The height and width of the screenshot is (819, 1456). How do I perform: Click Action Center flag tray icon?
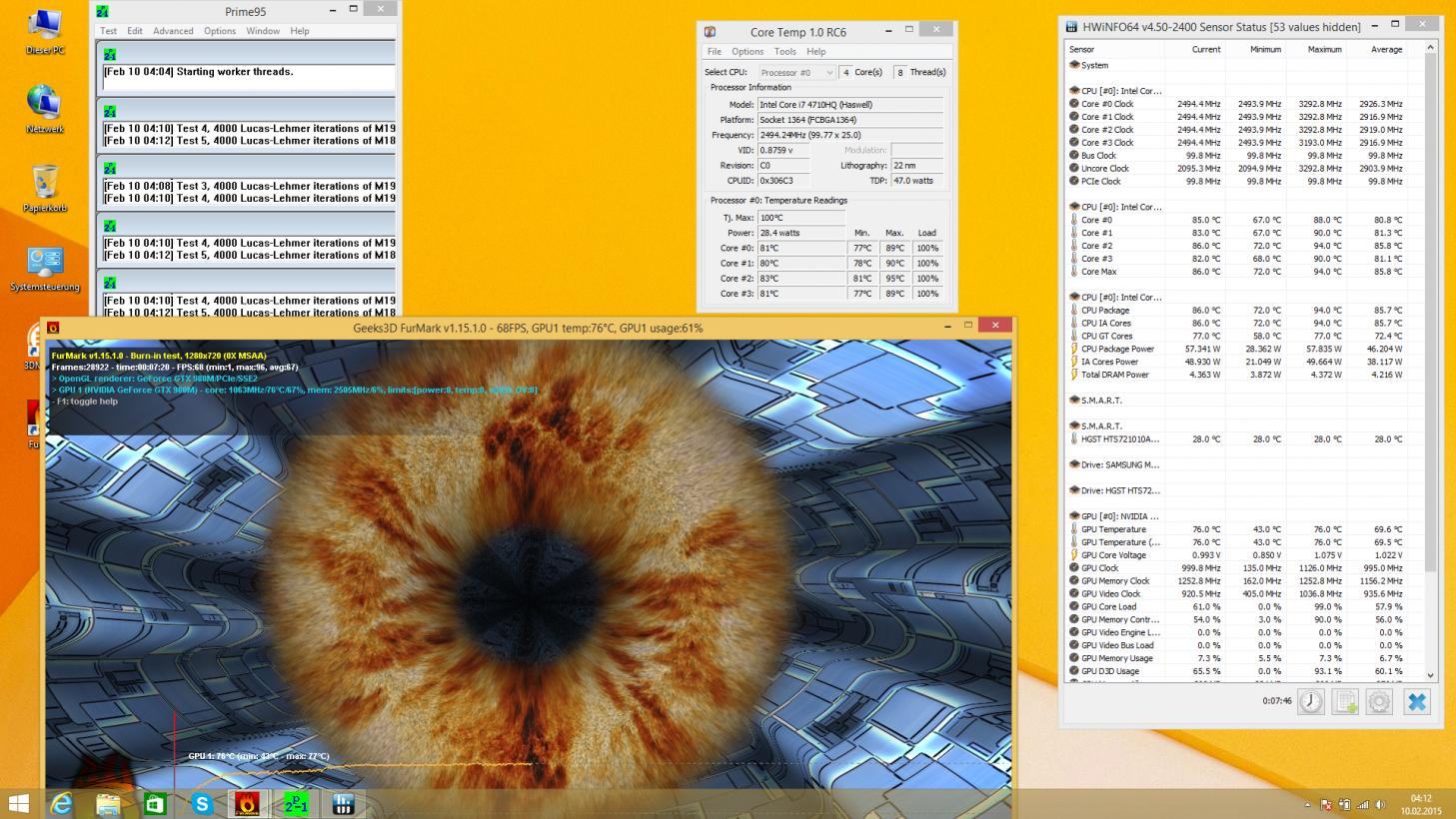coord(1326,804)
